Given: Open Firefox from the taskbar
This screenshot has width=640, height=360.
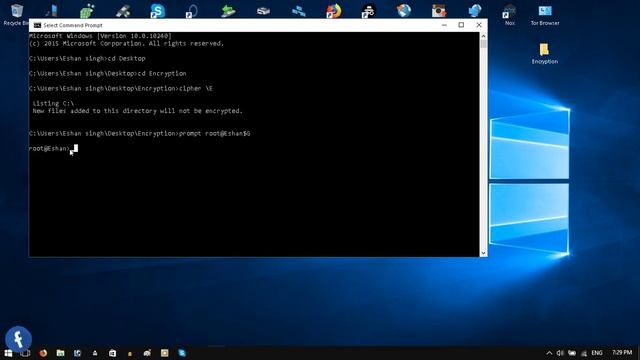Looking at the screenshot, I should click(43, 353).
